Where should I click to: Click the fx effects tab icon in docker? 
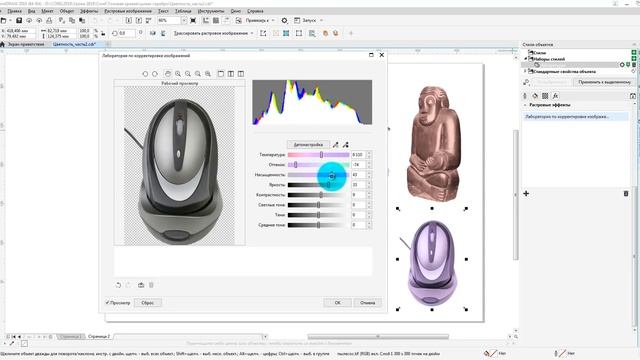coord(555,96)
